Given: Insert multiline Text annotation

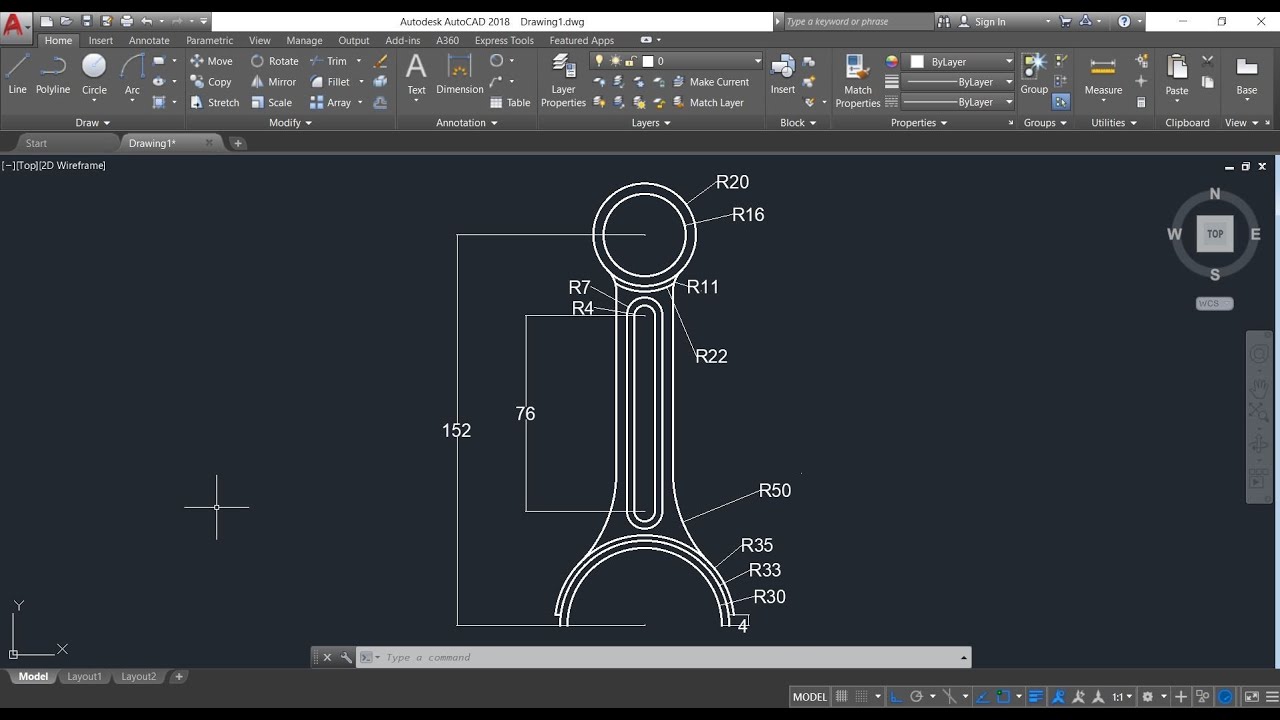Looking at the screenshot, I should [x=416, y=75].
